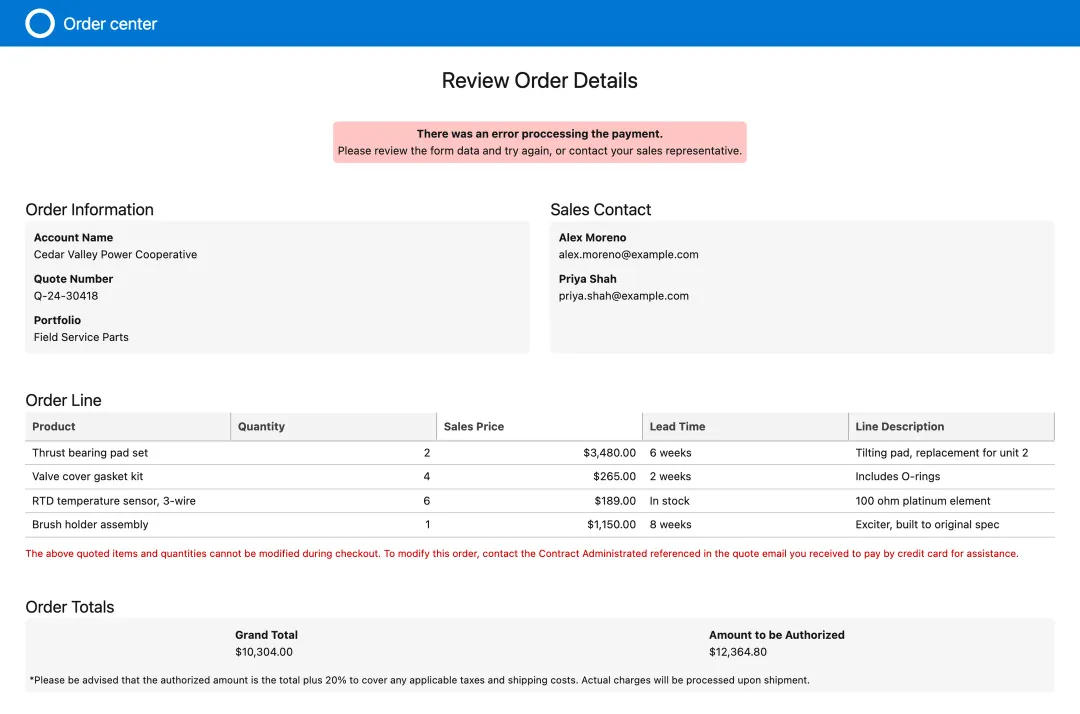
Task: Click the In stock lead time
Action: 669,501
